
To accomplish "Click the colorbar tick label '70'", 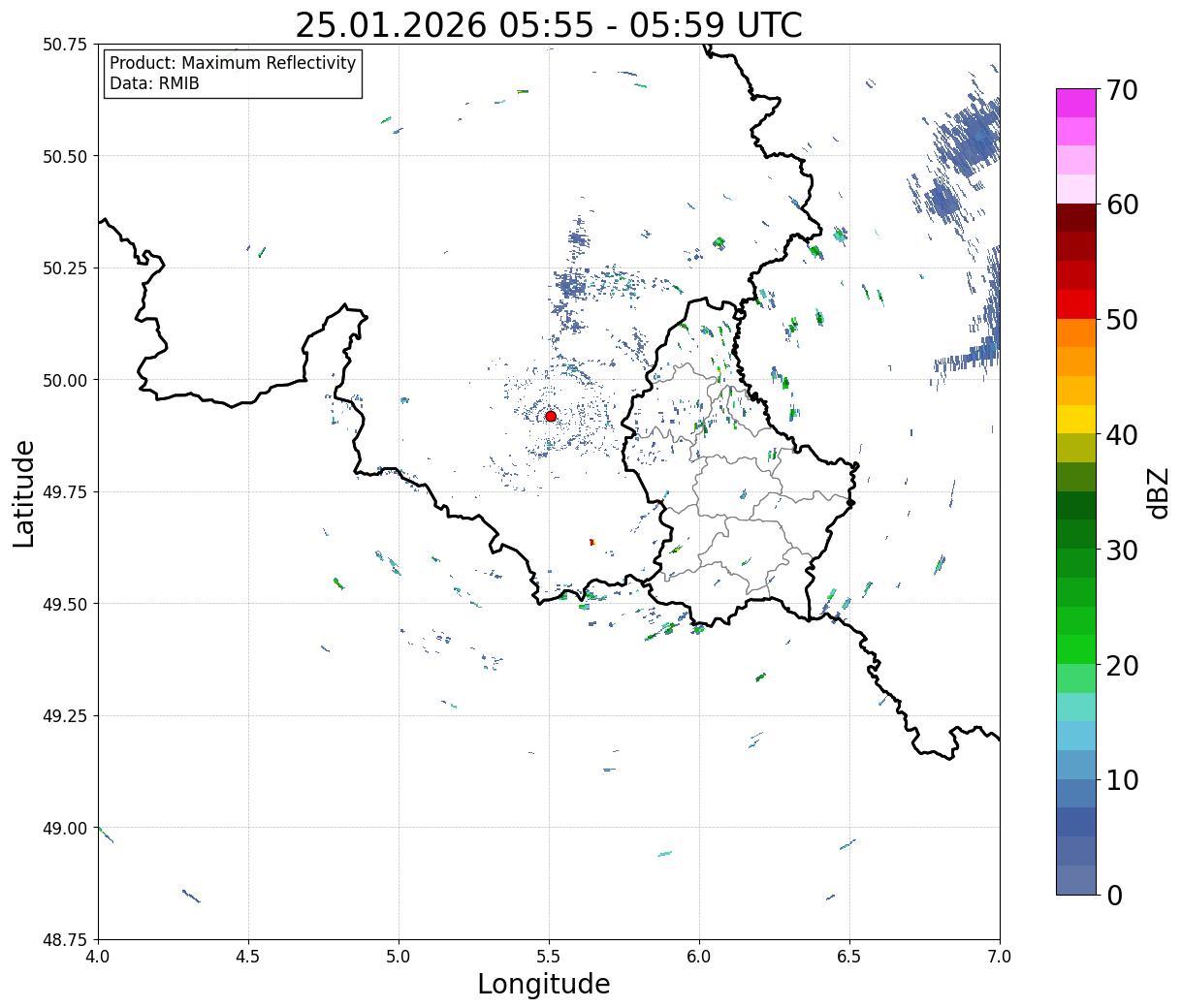I will [1122, 91].
